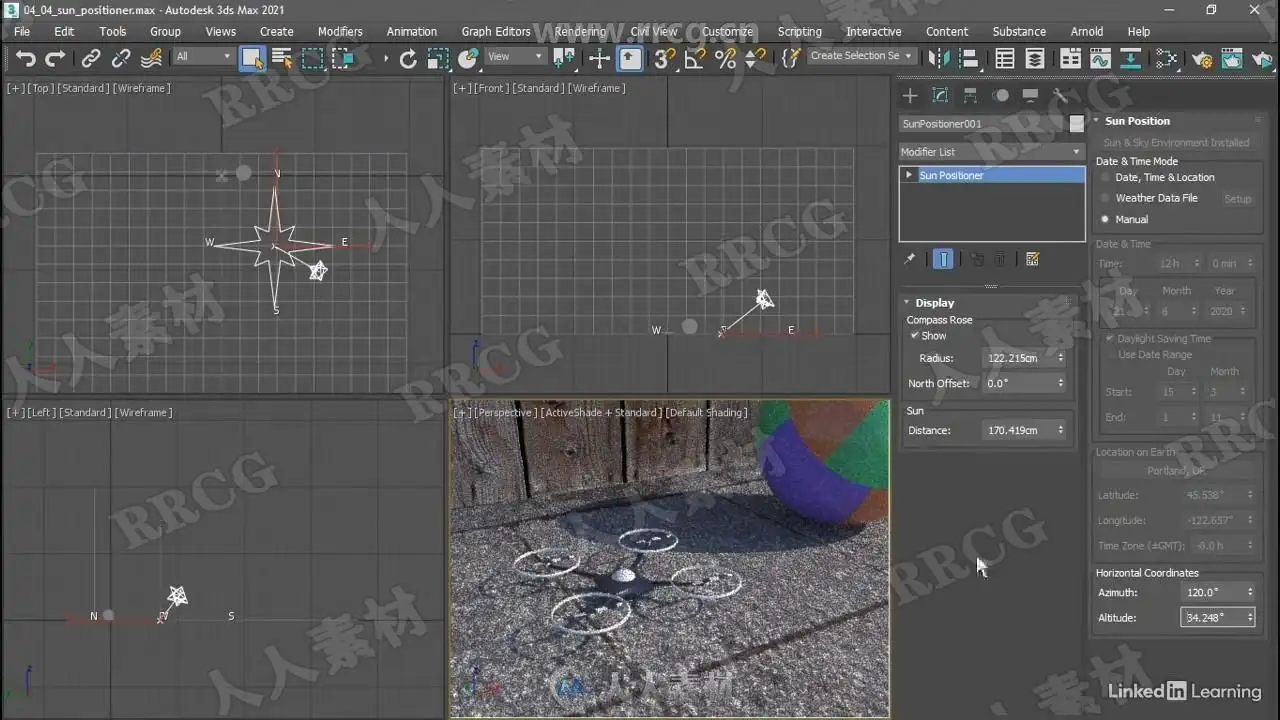
Task: Open the Utilities wrench panel
Action: point(1061,96)
